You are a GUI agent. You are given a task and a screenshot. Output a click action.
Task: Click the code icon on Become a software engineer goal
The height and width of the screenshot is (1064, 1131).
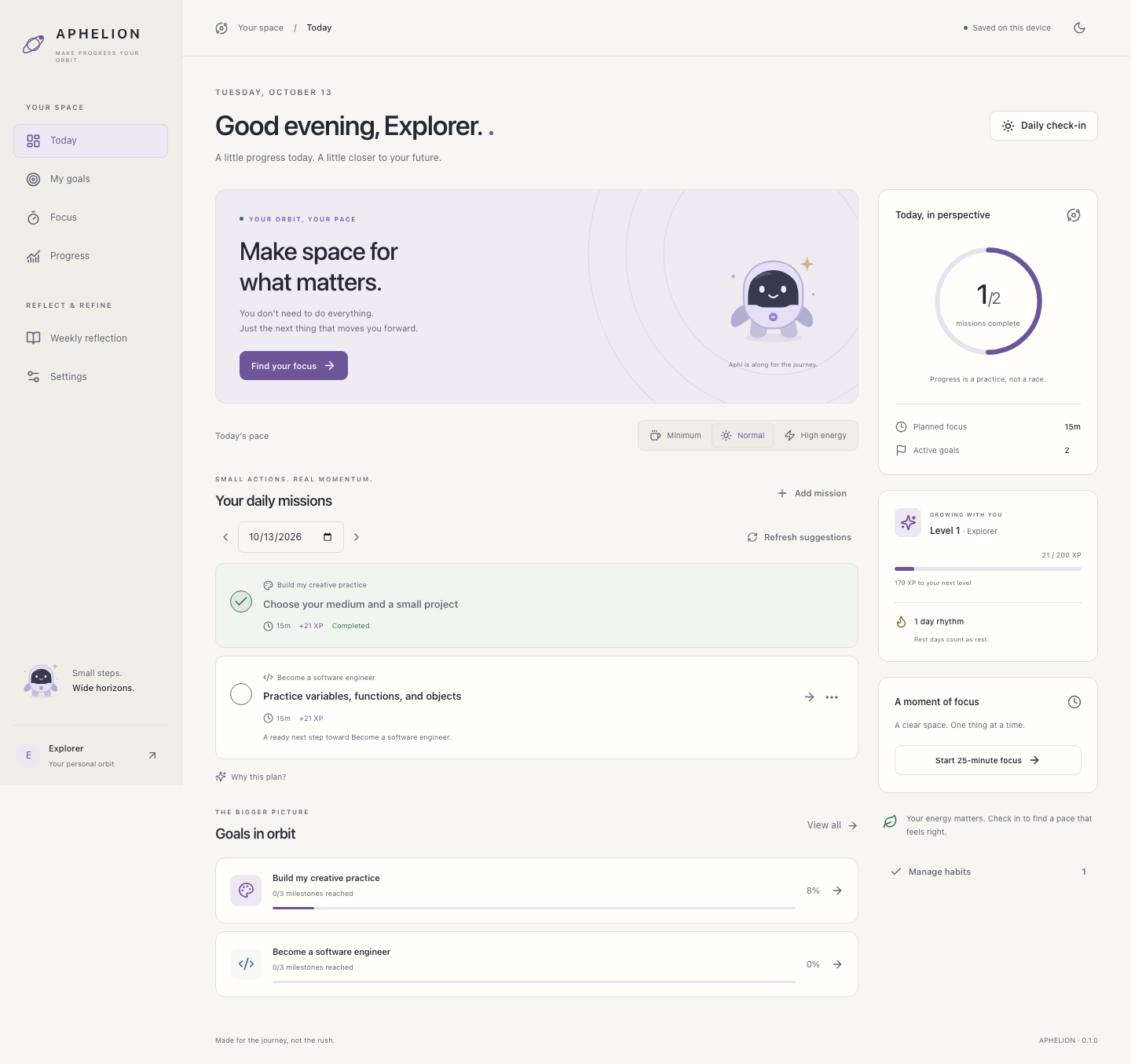tap(246, 964)
